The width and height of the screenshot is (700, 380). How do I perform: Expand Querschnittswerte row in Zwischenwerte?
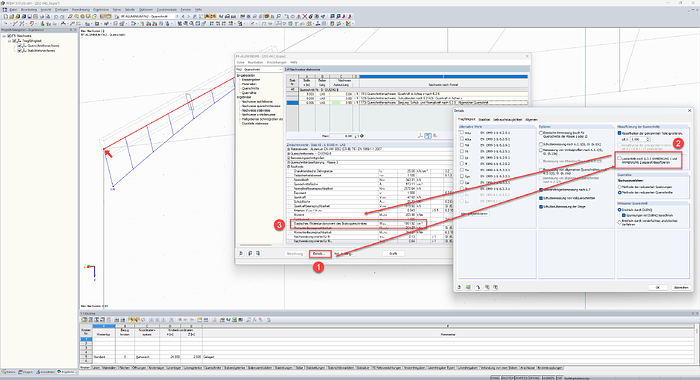click(288, 154)
